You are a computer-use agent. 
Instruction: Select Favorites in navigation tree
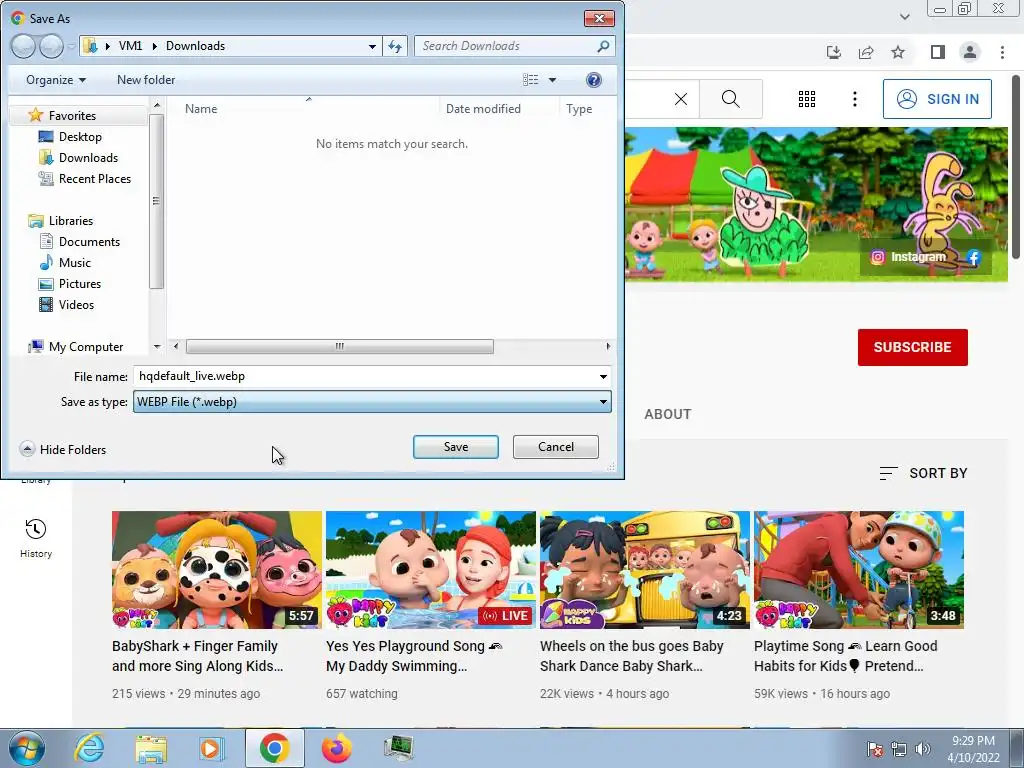coord(72,116)
